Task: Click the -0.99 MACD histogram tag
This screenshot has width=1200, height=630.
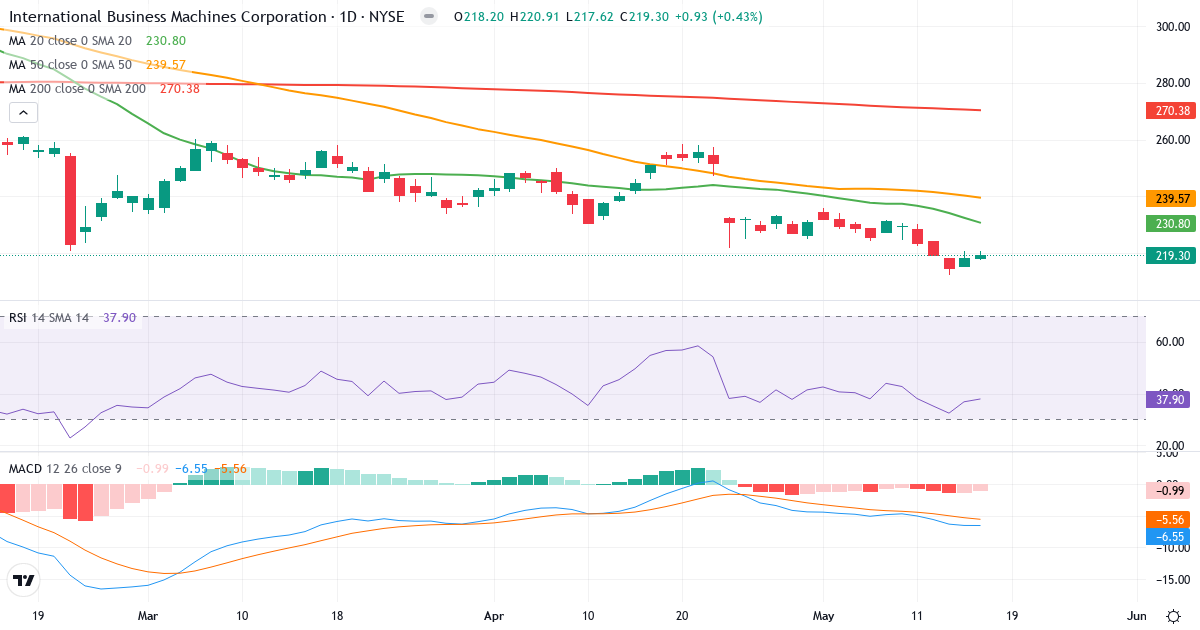Action: coord(1168,490)
